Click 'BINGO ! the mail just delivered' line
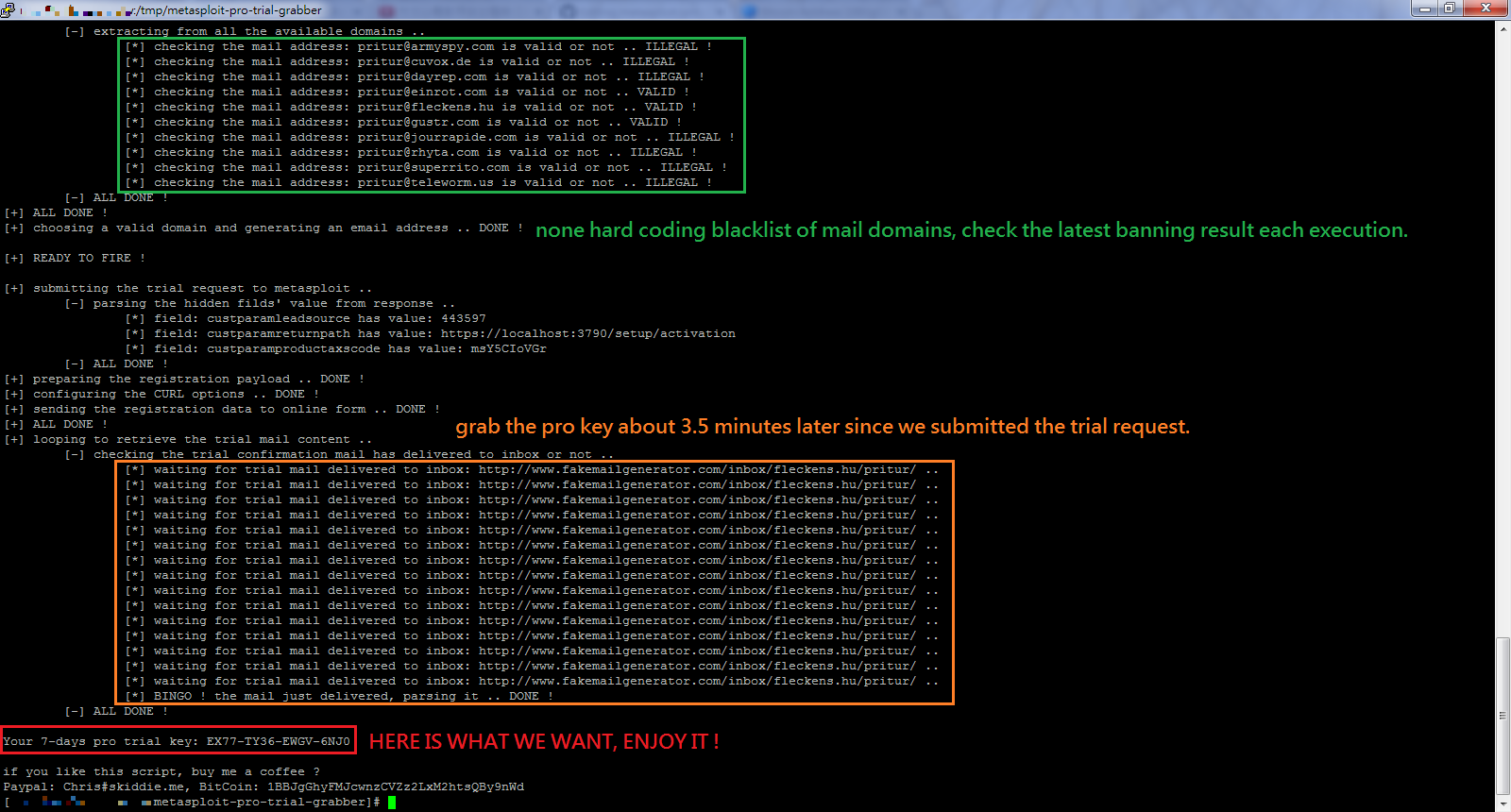The height and width of the screenshot is (812, 1511). click(339, 696)
